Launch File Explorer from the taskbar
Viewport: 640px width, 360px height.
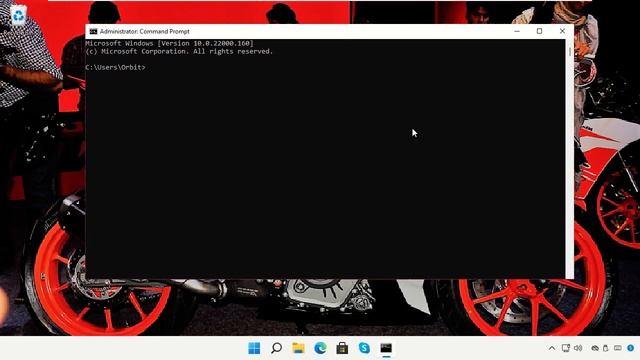(x=298, y=348)
